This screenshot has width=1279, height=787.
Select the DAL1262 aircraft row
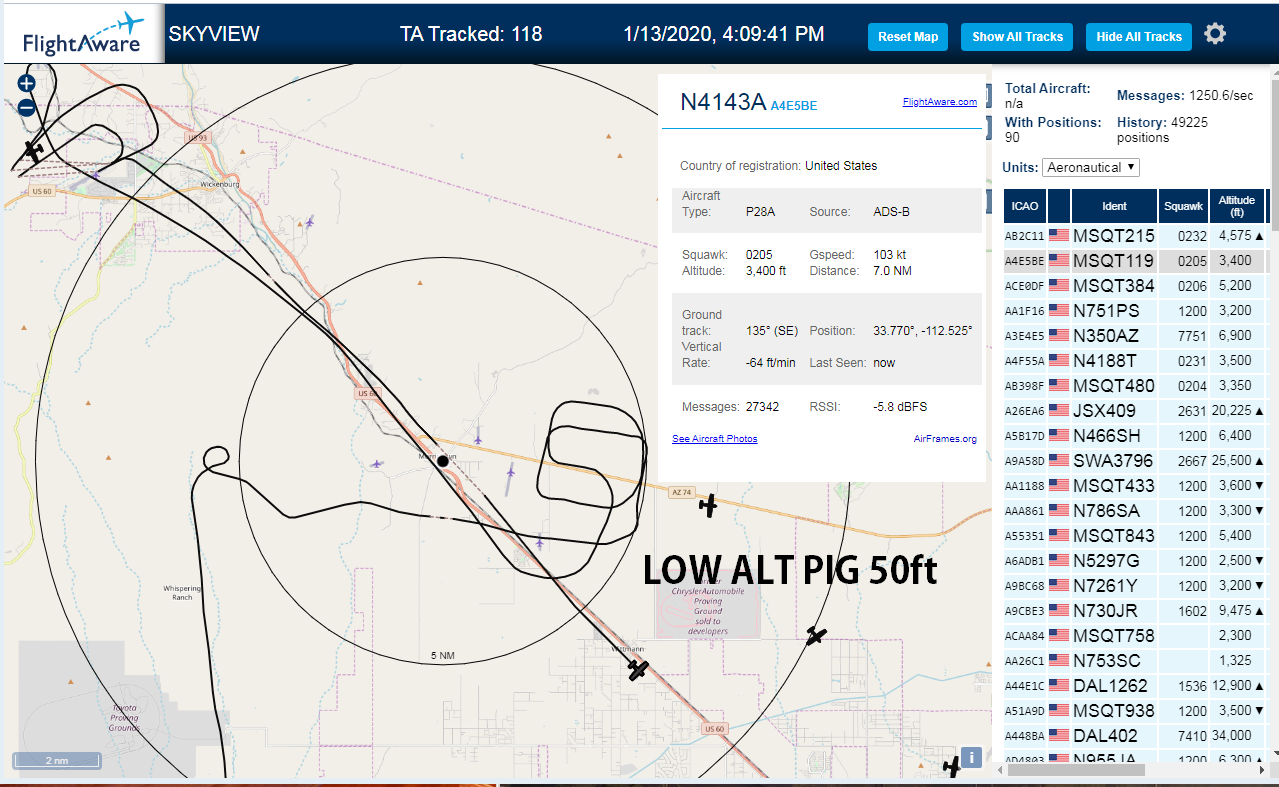(1136, 686)
